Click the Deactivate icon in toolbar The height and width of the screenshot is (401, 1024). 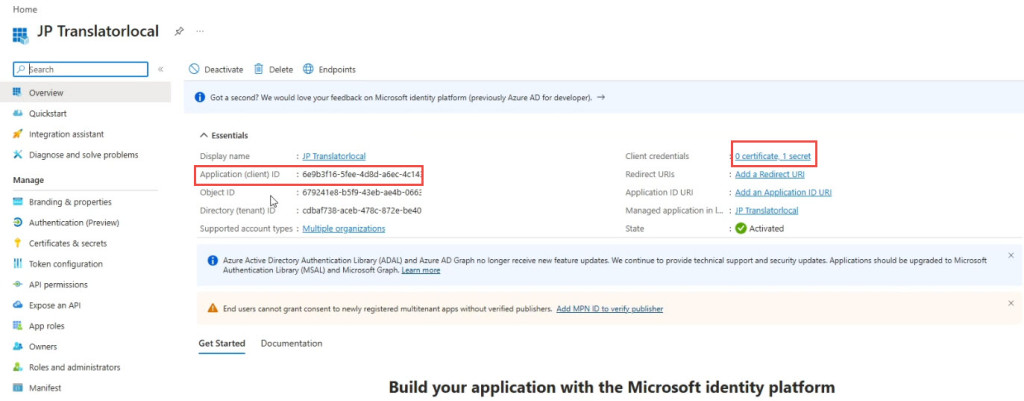(194, 69)
